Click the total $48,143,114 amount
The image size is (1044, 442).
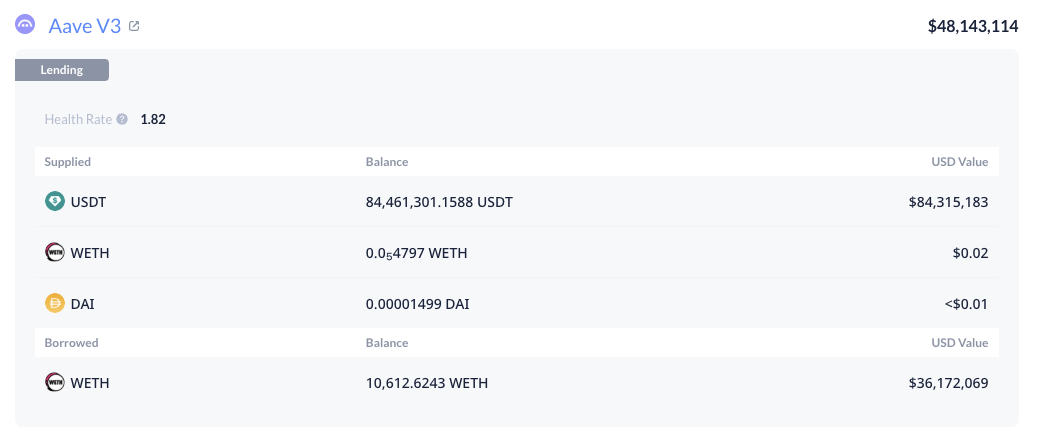[x=973, y=26]
